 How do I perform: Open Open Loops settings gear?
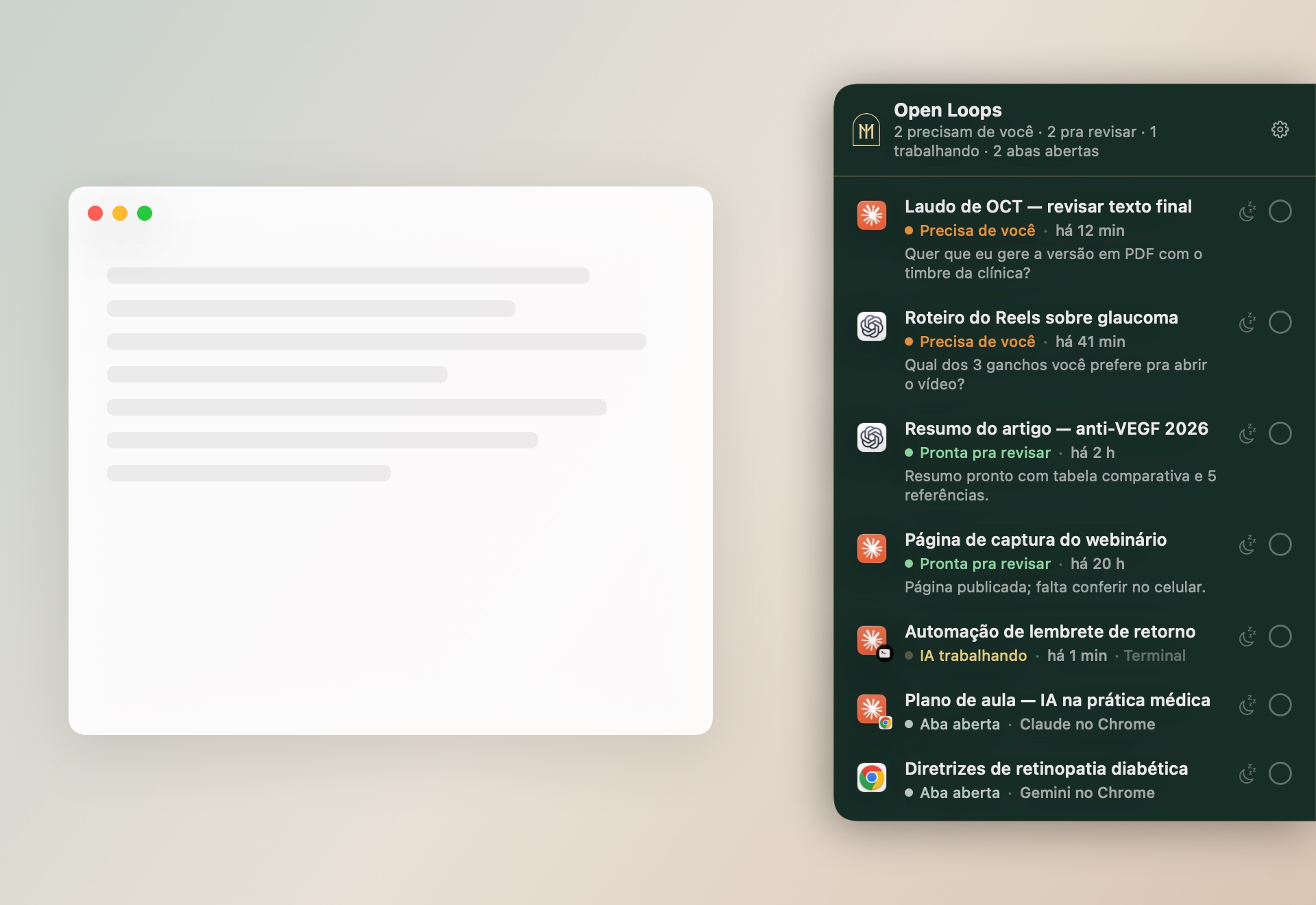click(x=1280, y=130)
